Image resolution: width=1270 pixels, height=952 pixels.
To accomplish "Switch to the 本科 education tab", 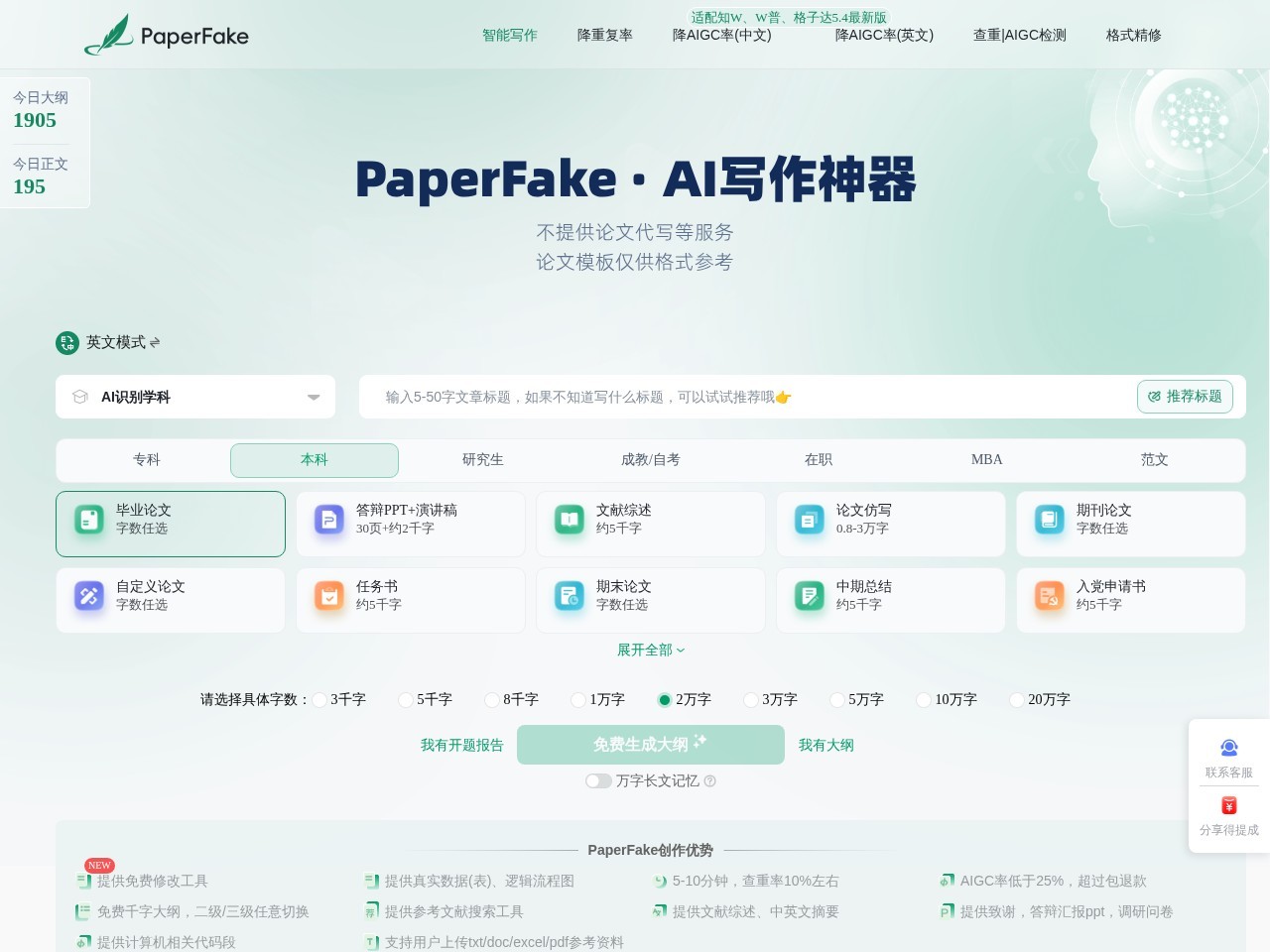I will tap(315, 460).
